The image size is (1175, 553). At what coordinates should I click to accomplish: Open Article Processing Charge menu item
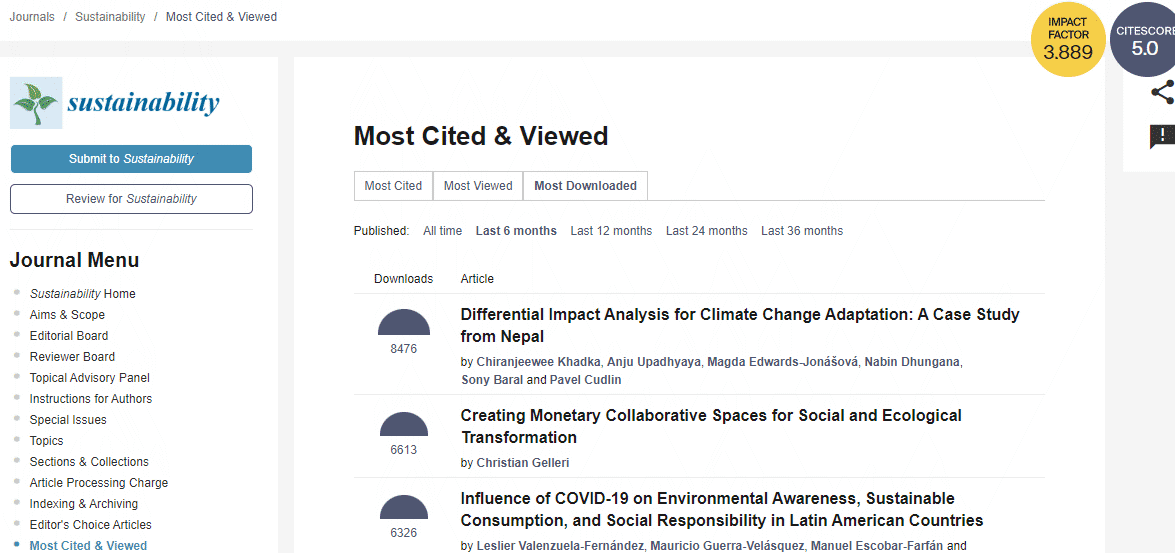tap(99, 483)
